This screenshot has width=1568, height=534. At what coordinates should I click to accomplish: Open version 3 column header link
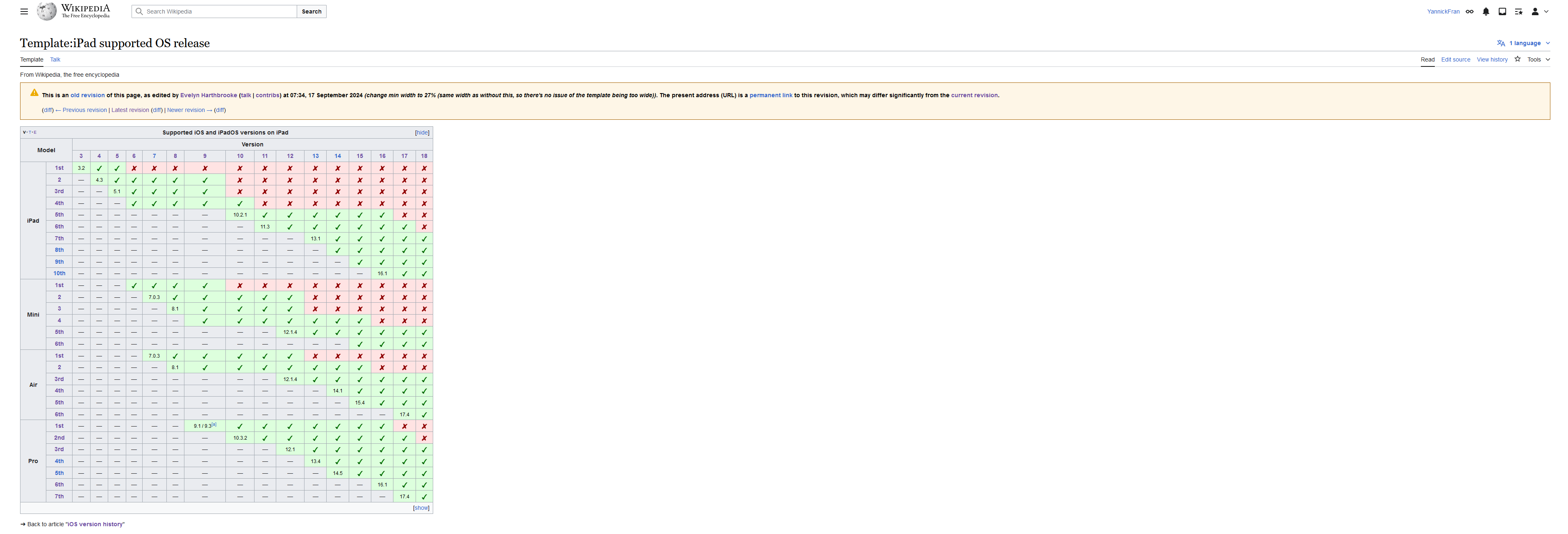[81, 157]
